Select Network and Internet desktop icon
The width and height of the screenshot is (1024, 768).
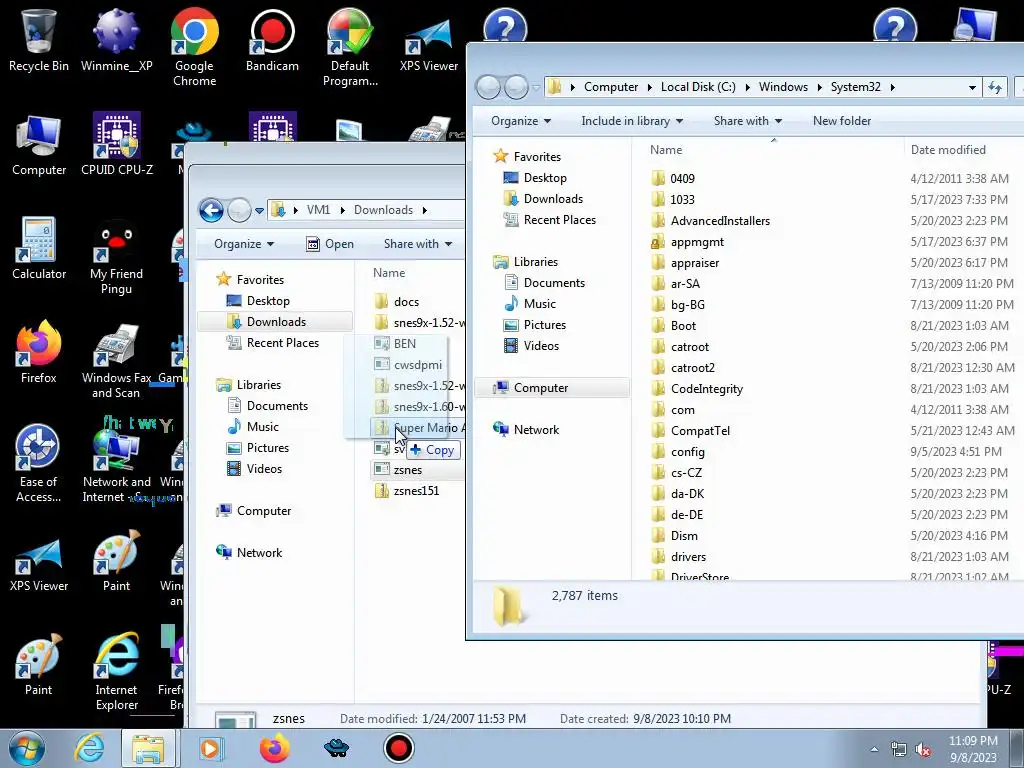pyautogui.click(x=116, y=464)
